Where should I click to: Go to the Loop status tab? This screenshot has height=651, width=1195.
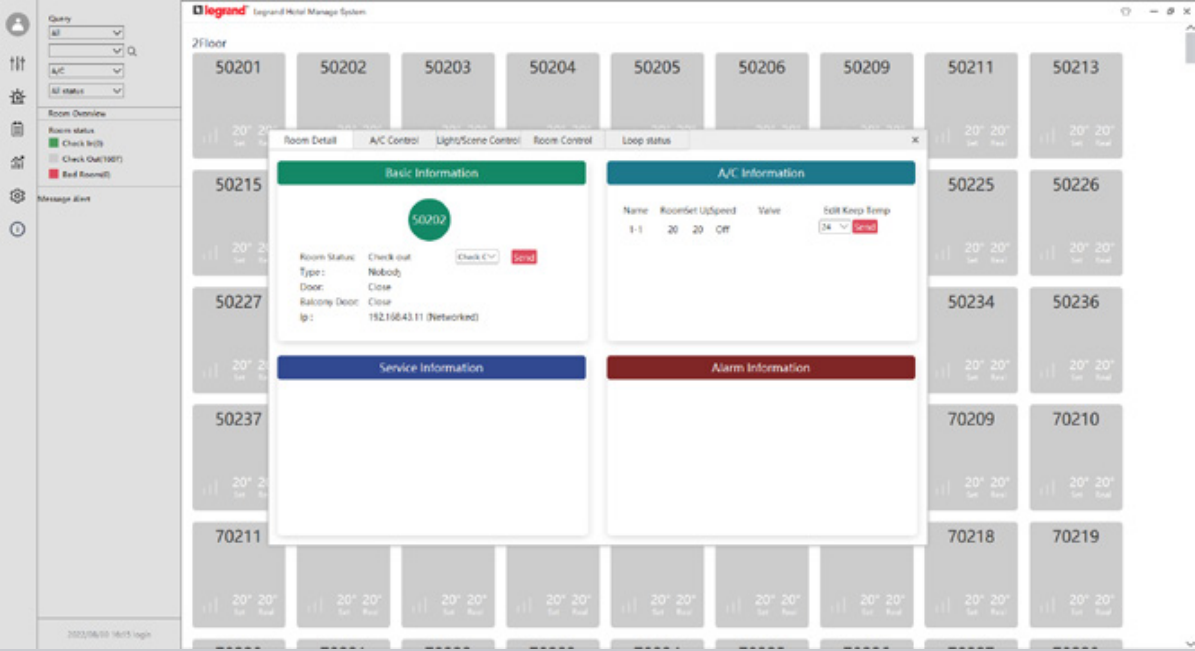[646, 140]
